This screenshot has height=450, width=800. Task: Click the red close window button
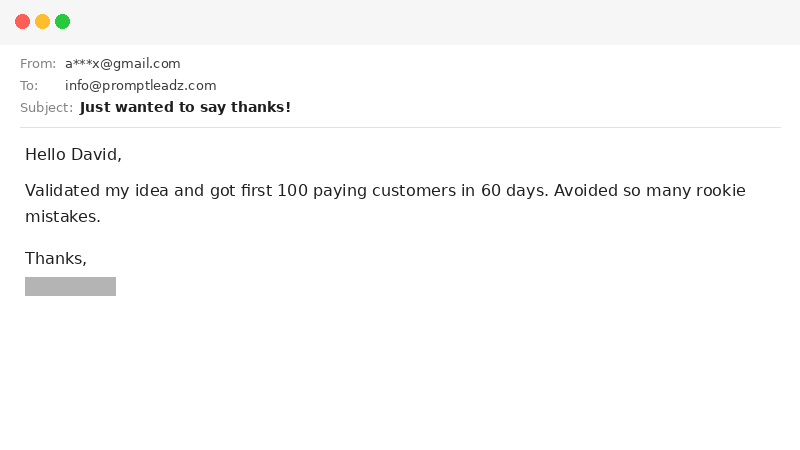click(x=22, y=22)
